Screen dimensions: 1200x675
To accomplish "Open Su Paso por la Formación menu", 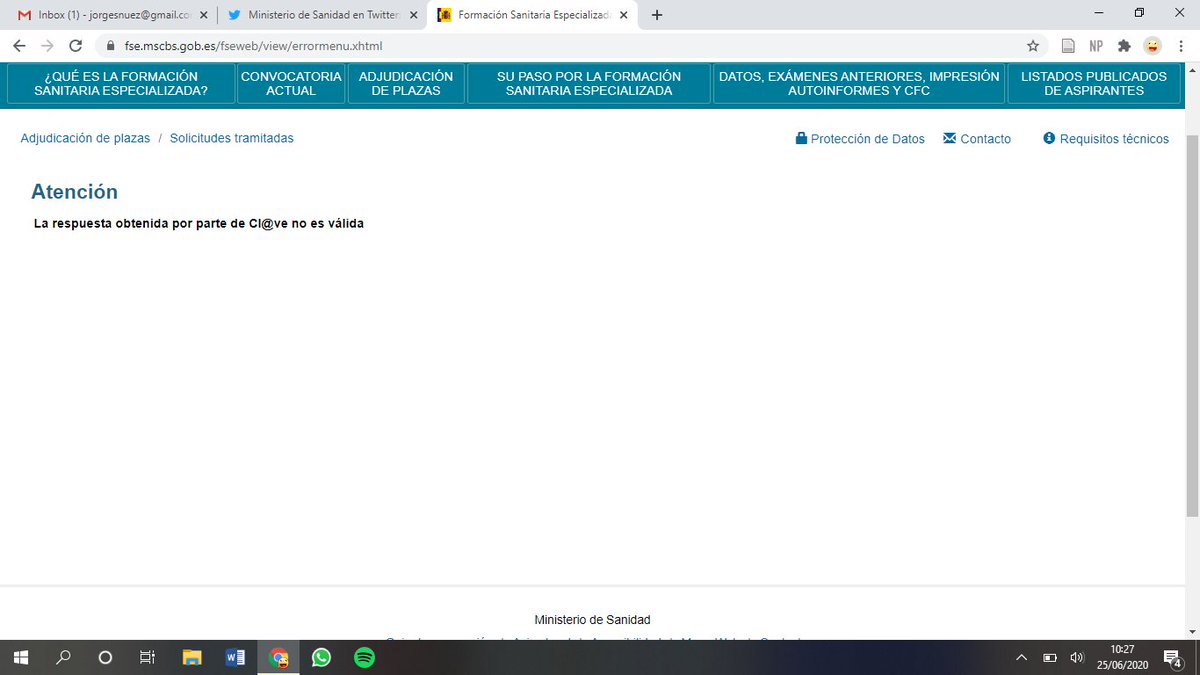I will point(589,83).
